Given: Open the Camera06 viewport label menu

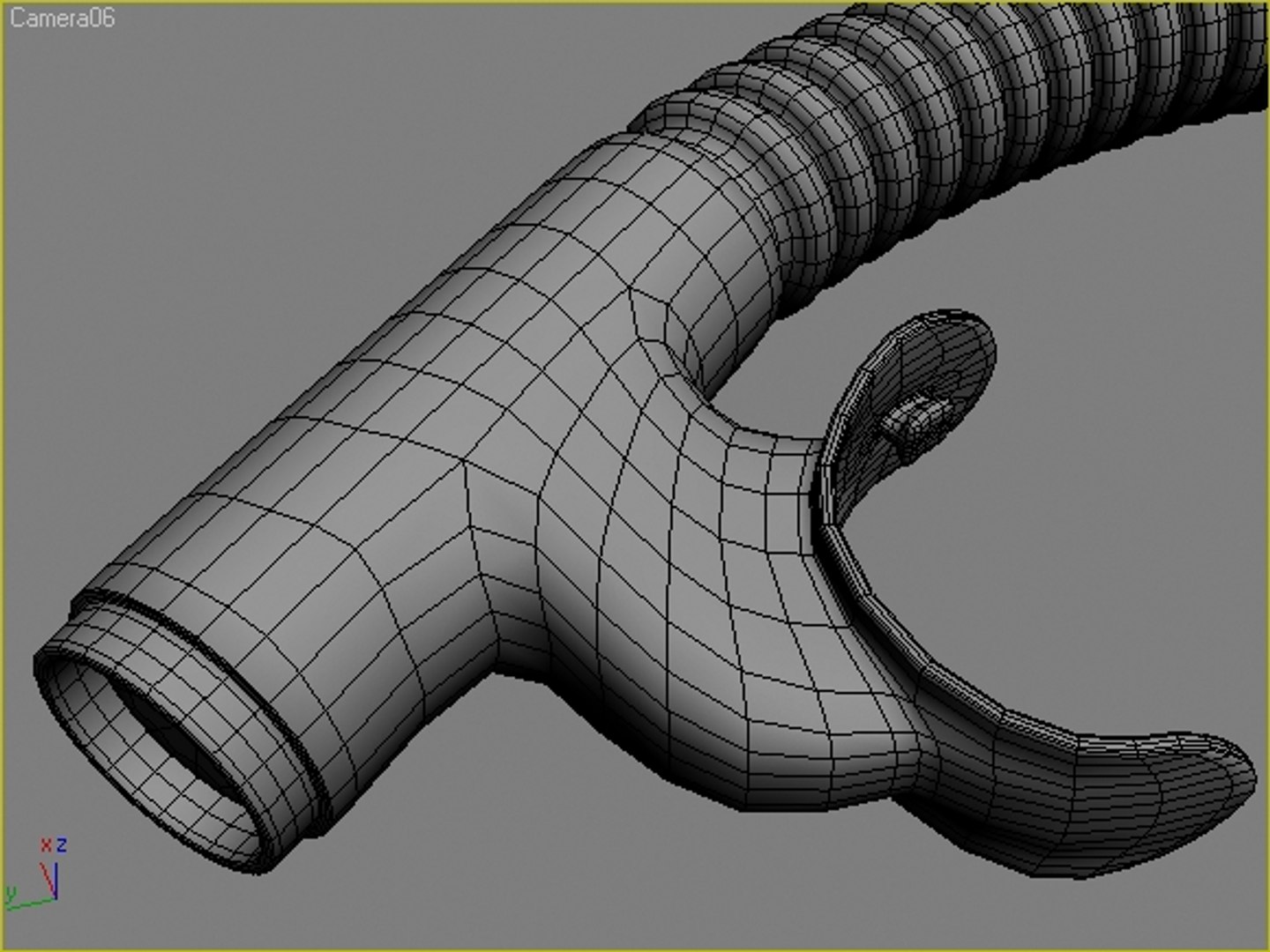Looking at the screenshot, I should click(62, 18).
